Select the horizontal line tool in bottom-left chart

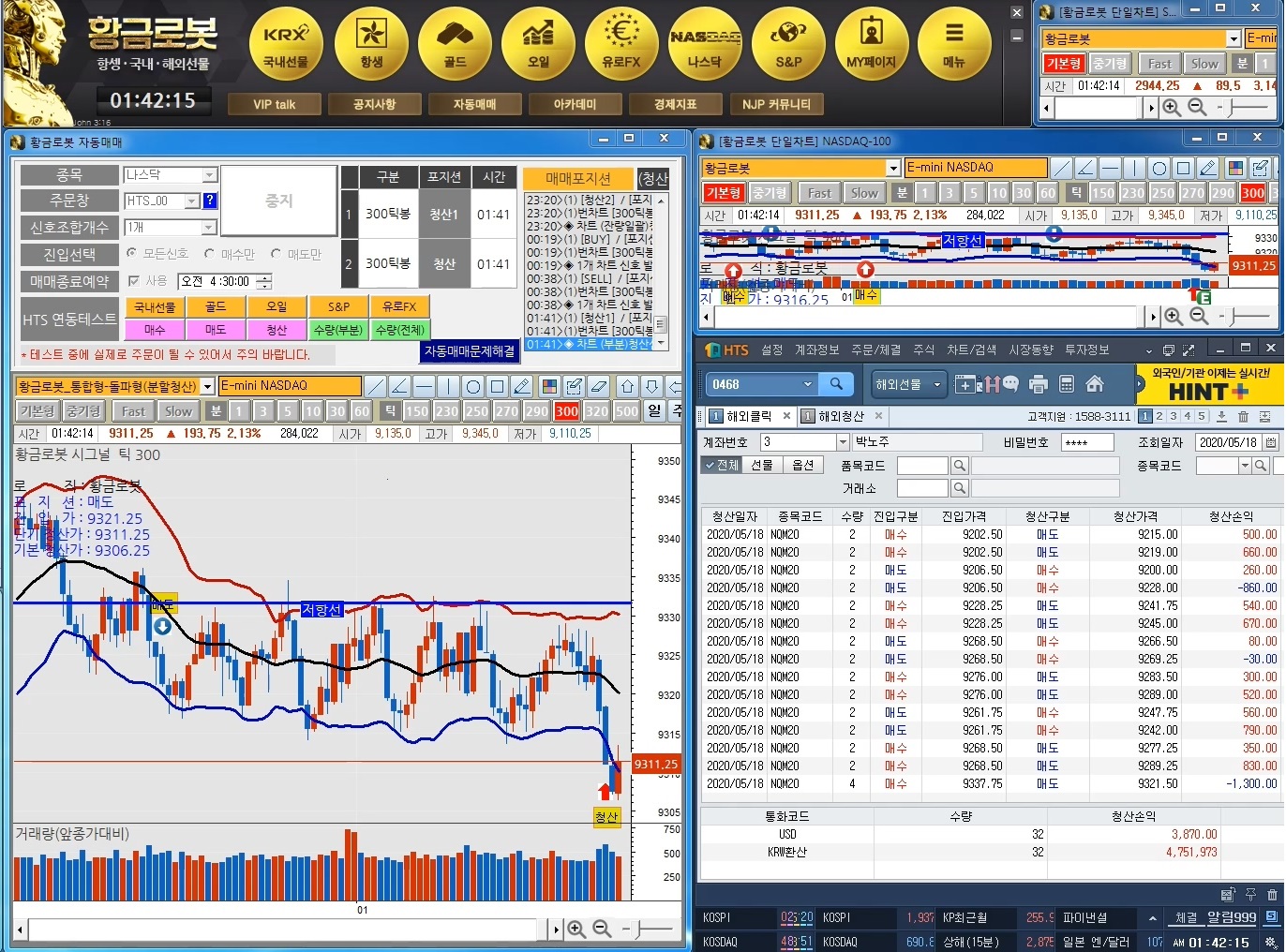[x=424, y=386]
